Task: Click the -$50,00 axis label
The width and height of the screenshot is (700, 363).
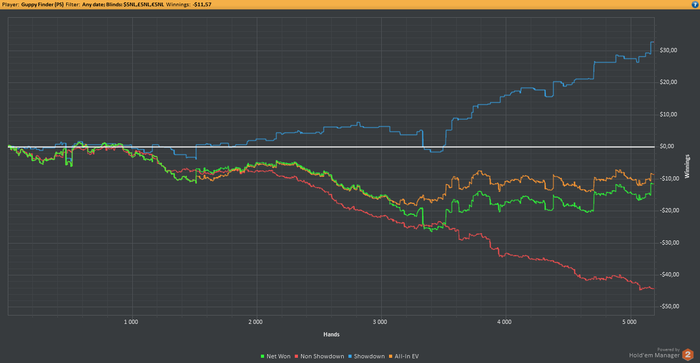Action: pyautogui.click(x=669, y=306)
